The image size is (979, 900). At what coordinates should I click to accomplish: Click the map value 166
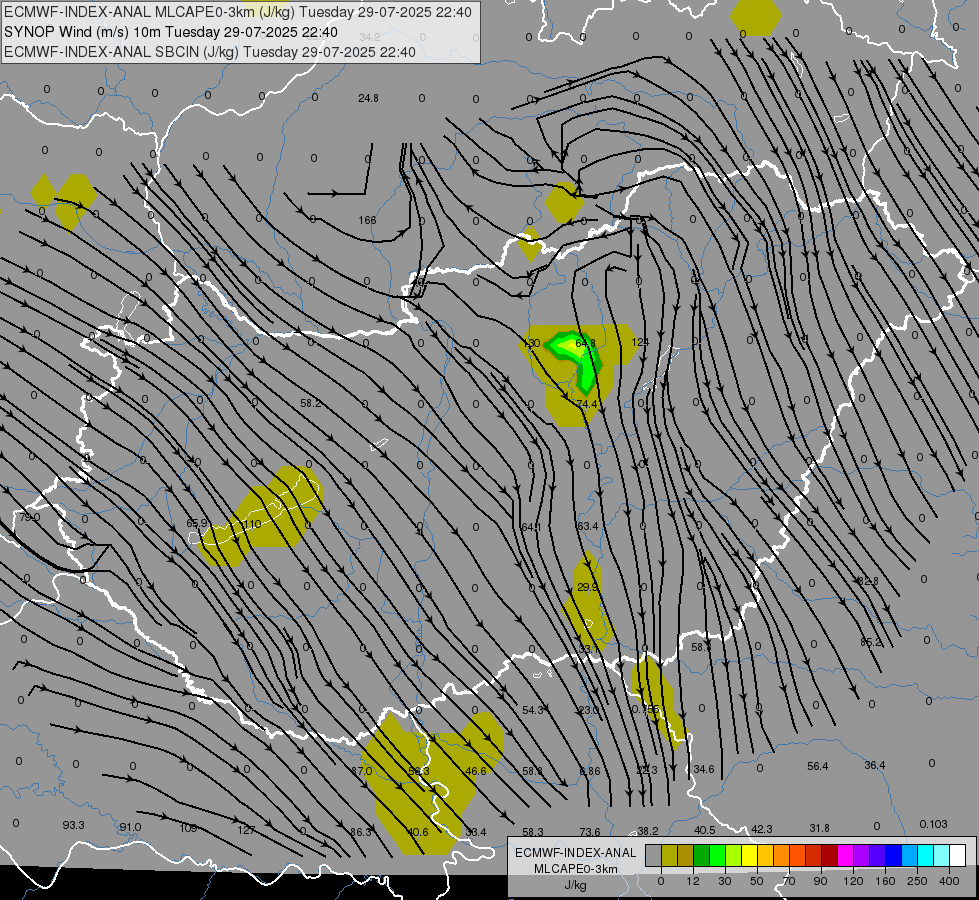pyautogui.click(x=367, y=220)
